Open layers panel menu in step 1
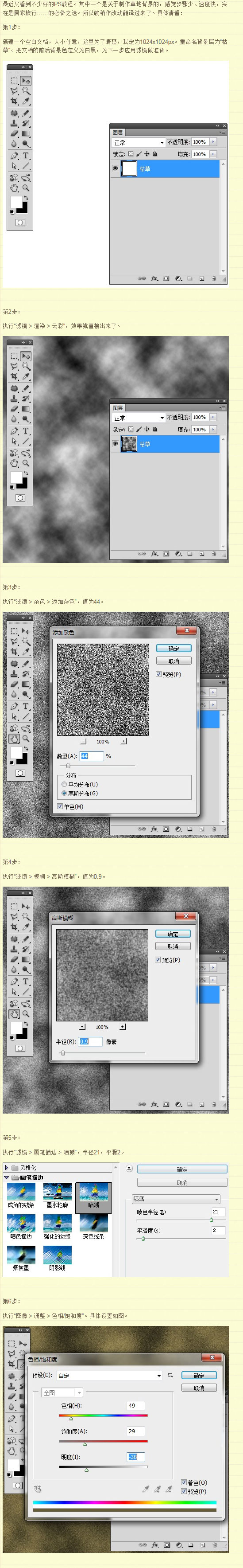243x1568 pixels. point(222,132)
